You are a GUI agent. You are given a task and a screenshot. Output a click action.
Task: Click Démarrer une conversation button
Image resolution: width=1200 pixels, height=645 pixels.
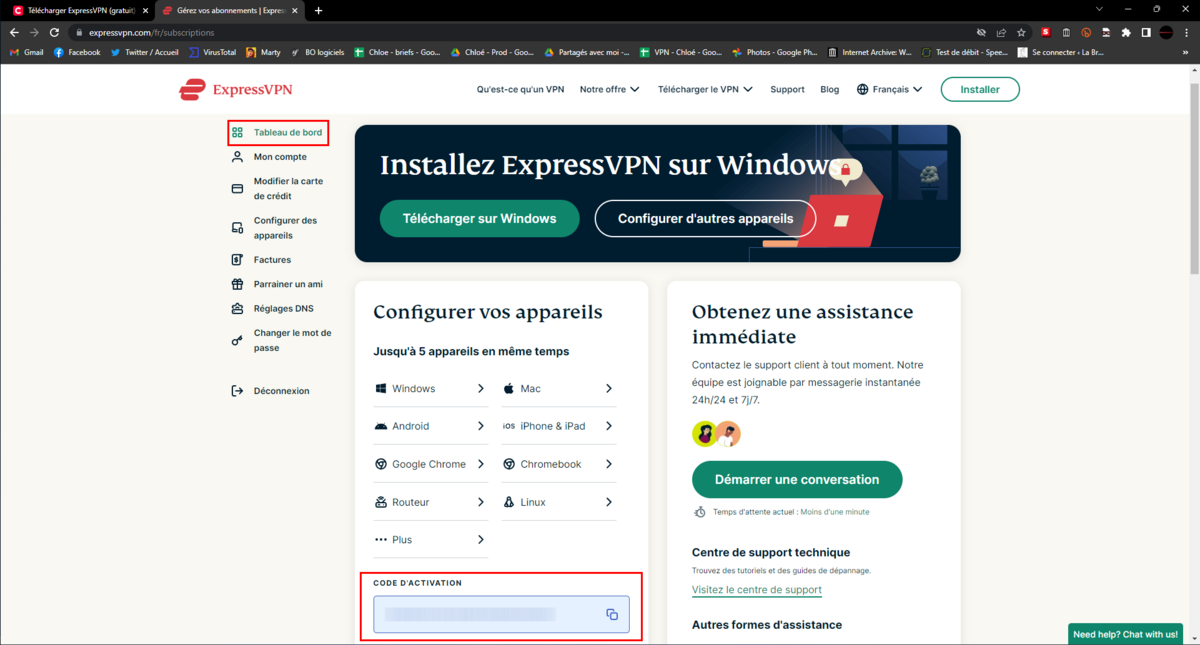[x=797, y=479]
